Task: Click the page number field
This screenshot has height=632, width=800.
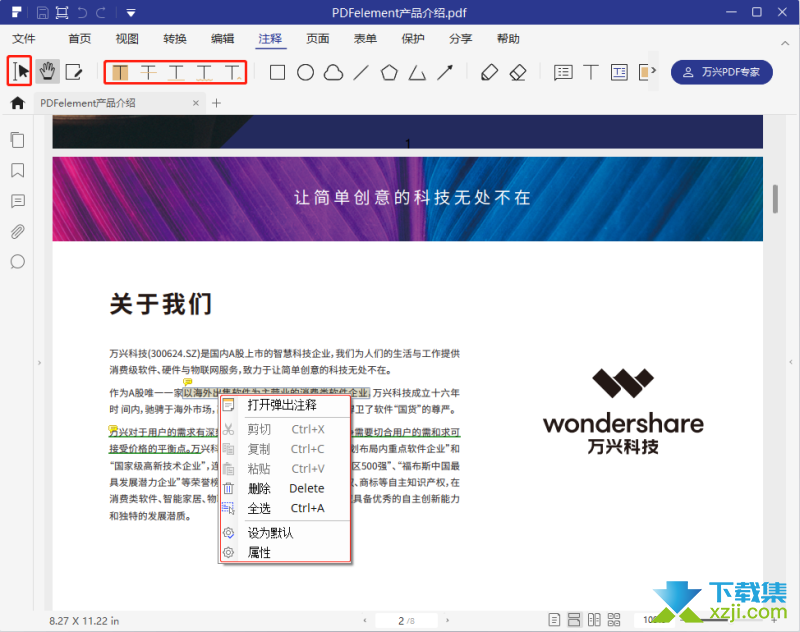Action: coord(406,621)
